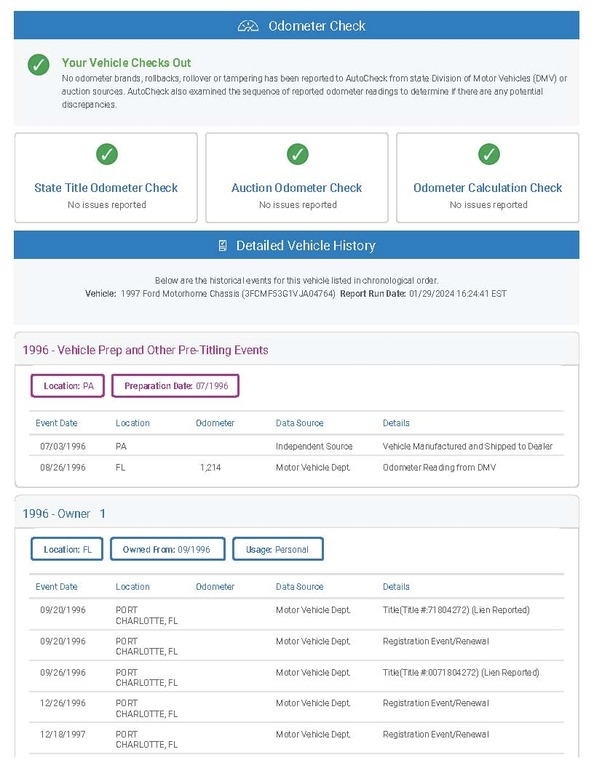
Task: Collapse the 1996 Owner 1 section header
Action: coord(297,513)
